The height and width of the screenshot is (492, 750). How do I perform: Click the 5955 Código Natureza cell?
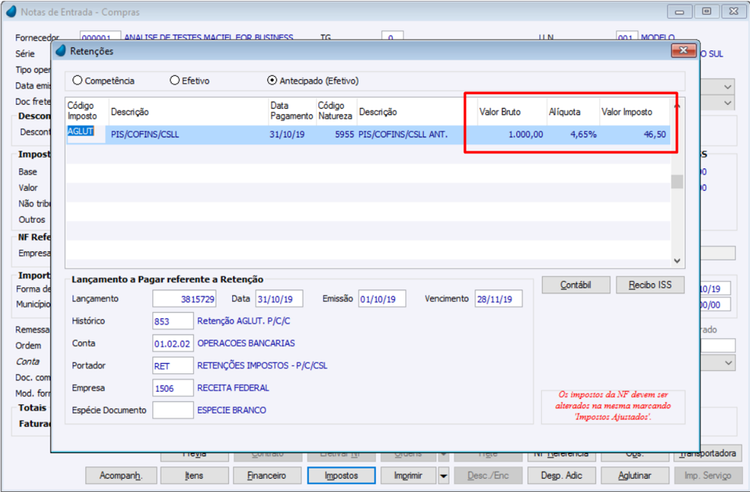click(335, 134)
